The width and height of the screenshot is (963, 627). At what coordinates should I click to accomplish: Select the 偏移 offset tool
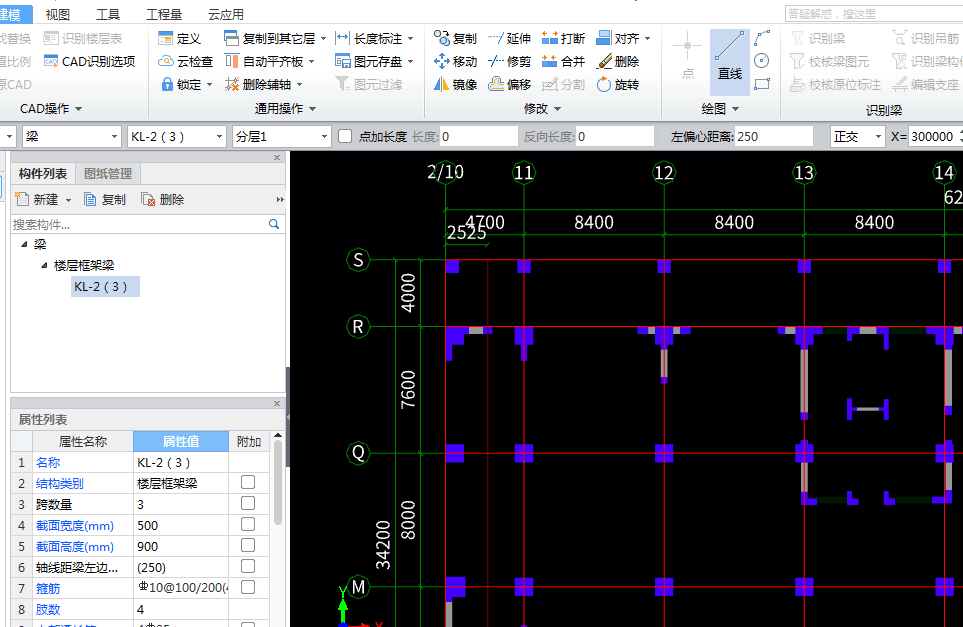(509, 84)
